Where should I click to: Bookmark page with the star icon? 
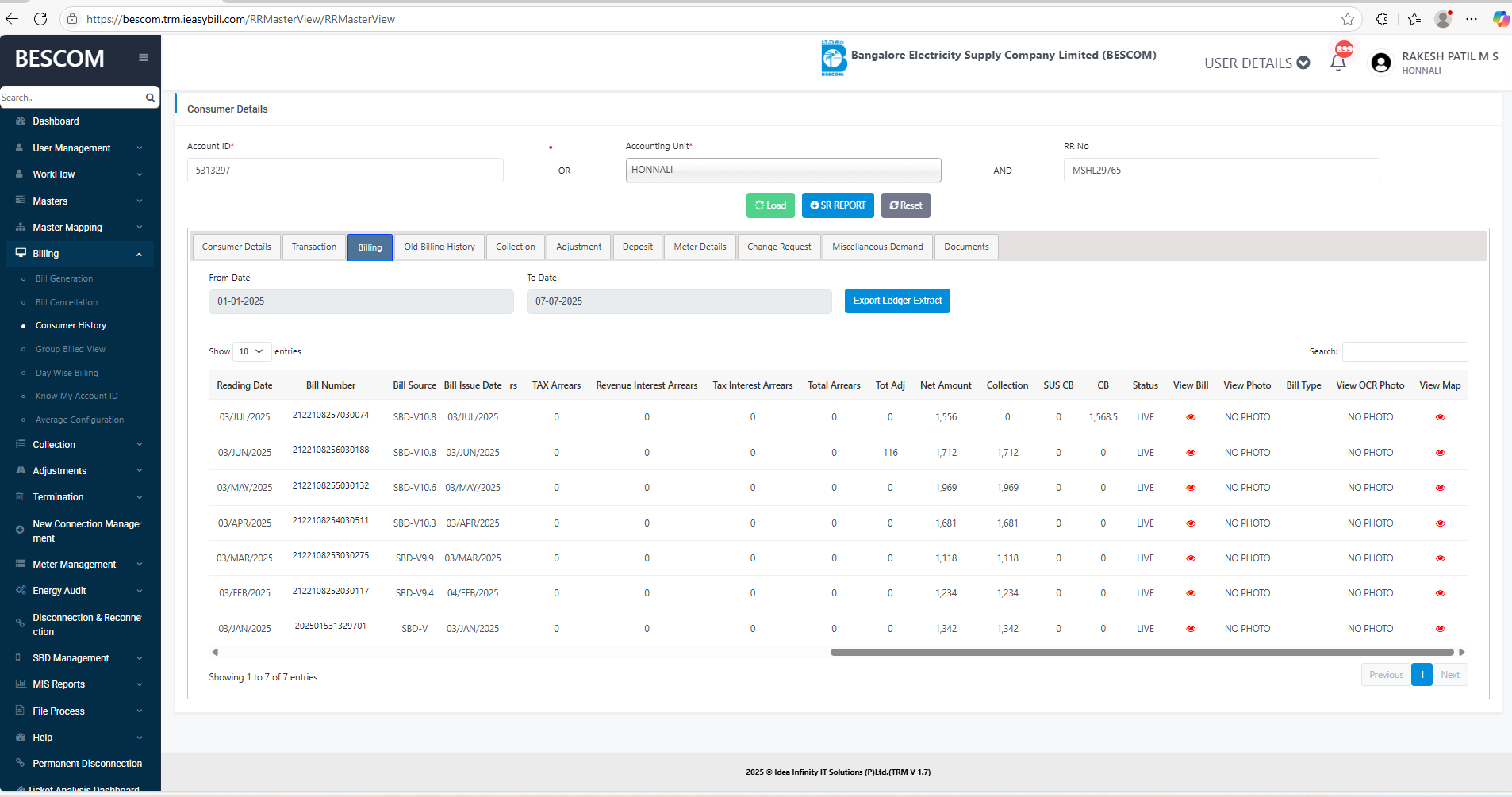coord(1348,19)
